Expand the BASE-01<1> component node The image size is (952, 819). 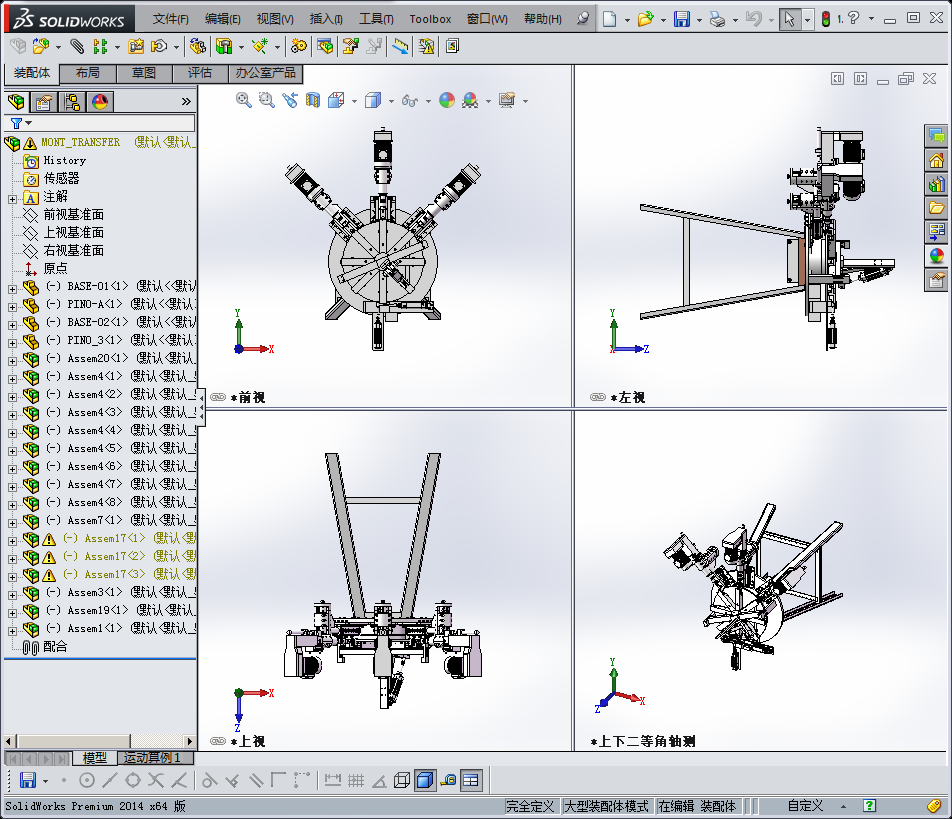pyautogui.click(x=12, y=287)
